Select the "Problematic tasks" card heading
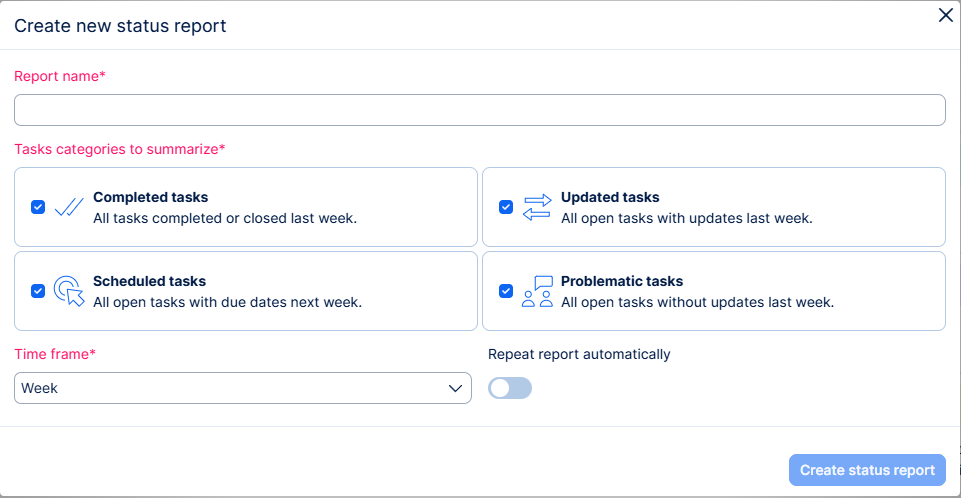Screen dimensions: 961x498 point(622,282)
